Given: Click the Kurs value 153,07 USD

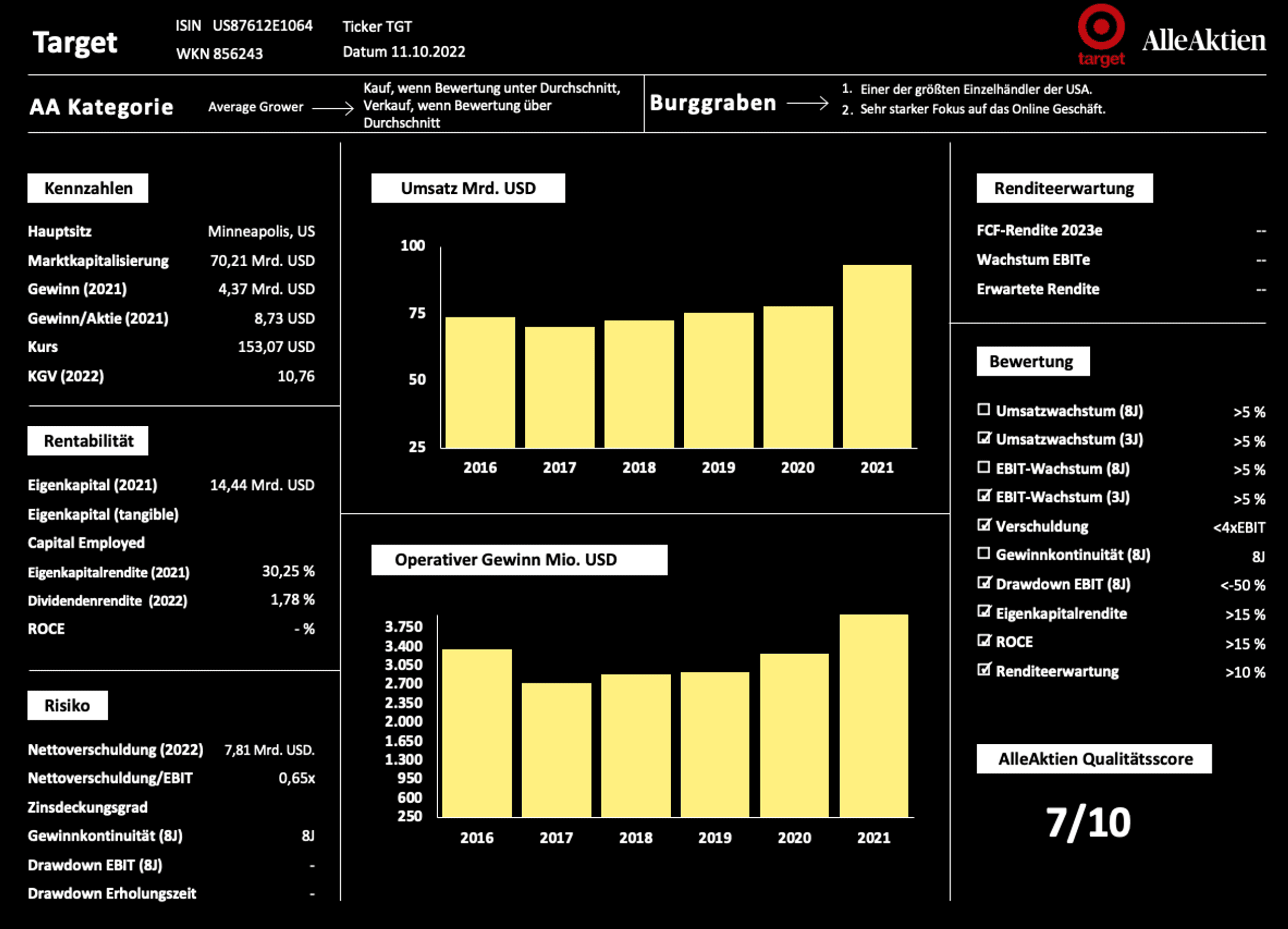Looking at the screenshot, I should [x=276, y=347].
